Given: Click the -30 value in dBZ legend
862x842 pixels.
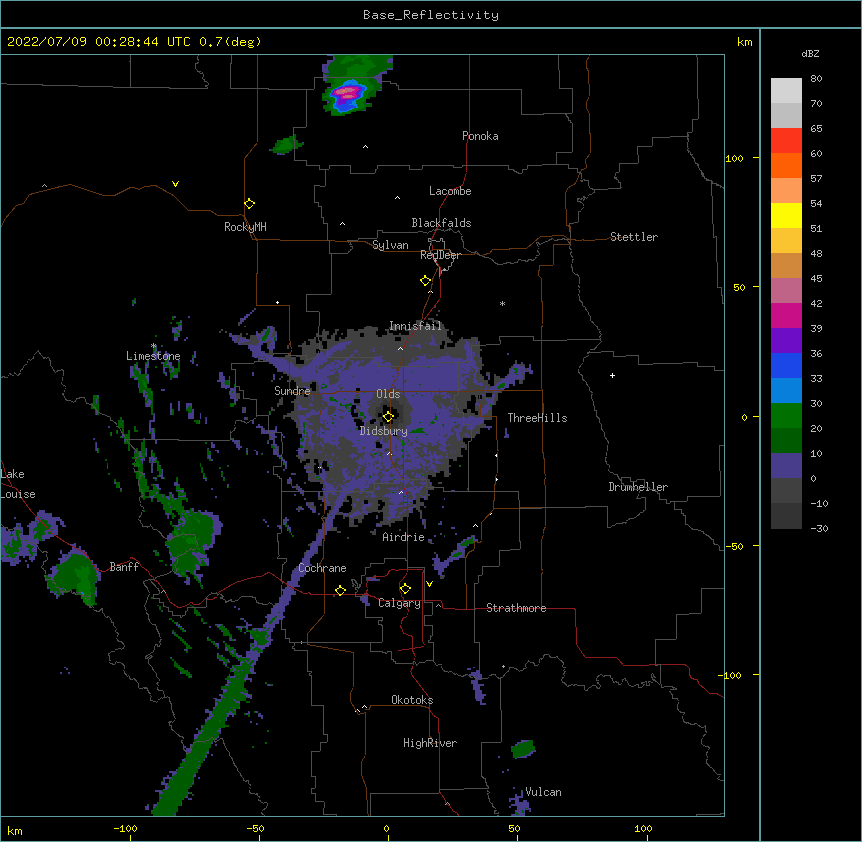Looking at the screenshot, I should (819, 528).
